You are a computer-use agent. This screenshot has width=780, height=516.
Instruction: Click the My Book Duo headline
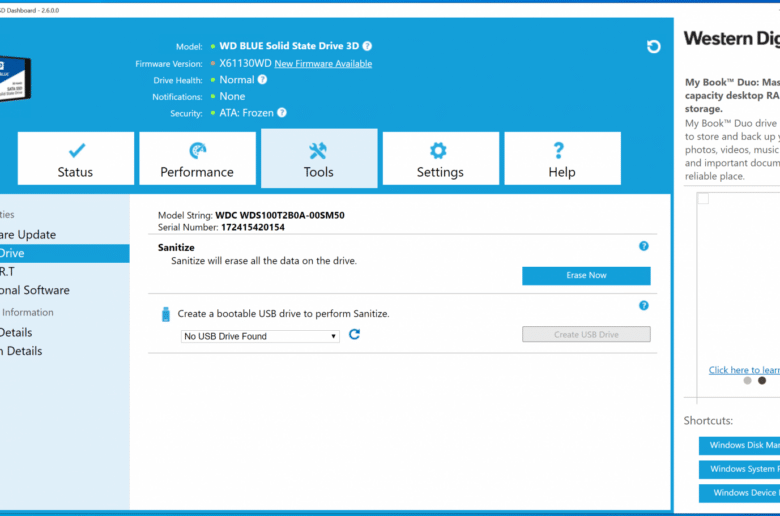(x=732, y=96)
